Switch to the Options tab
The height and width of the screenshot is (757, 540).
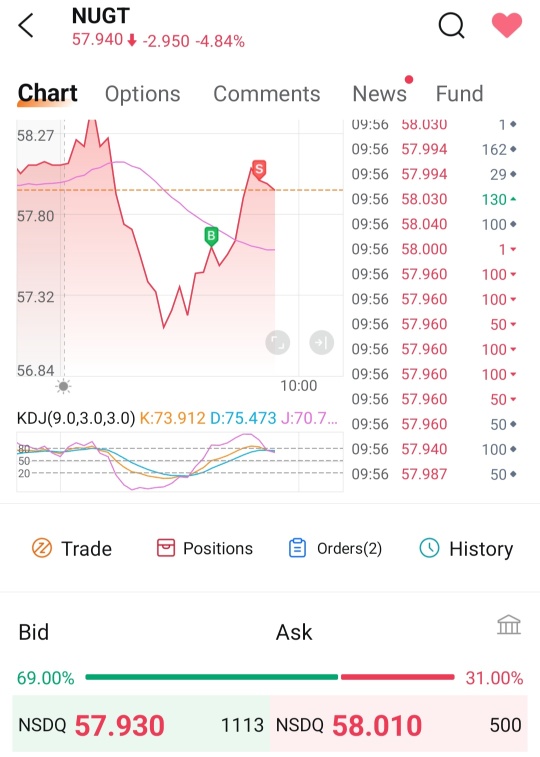142,94
